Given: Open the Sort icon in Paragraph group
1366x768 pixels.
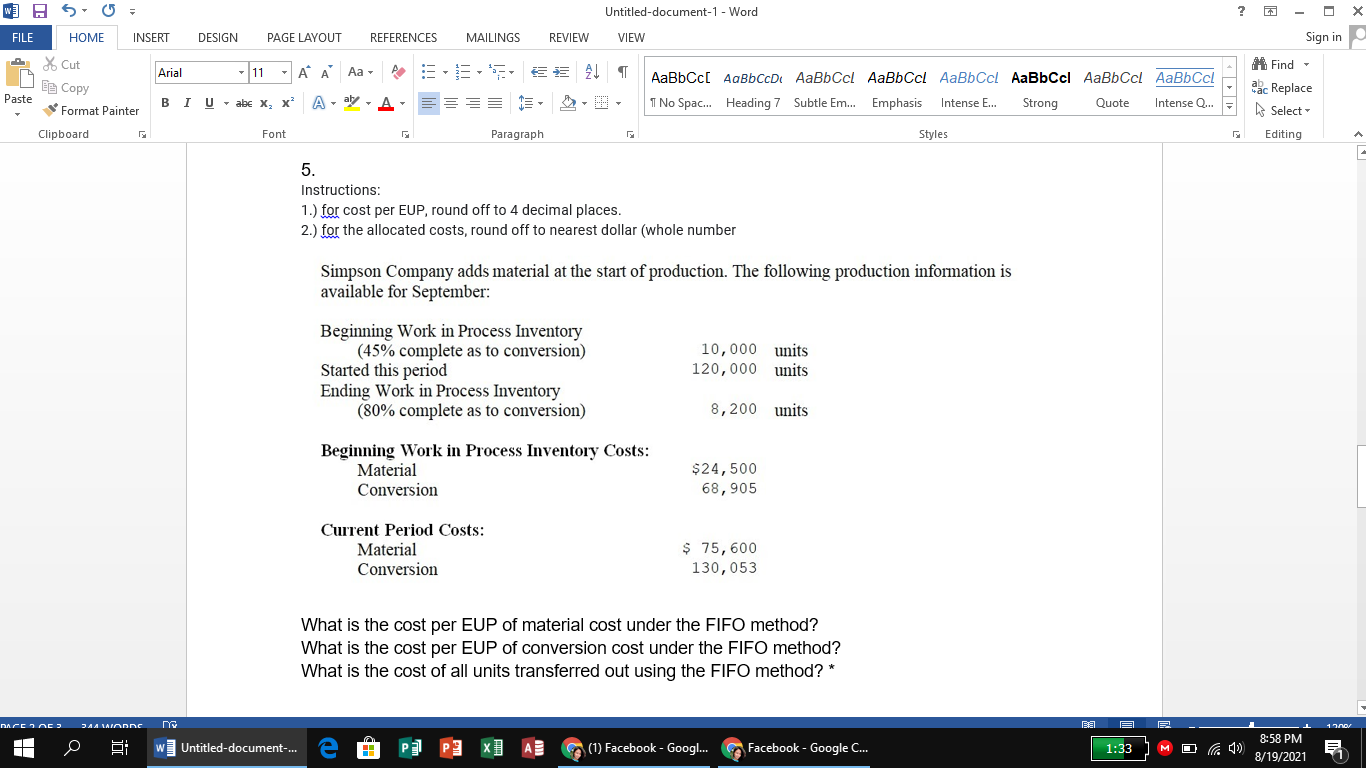Looking at the screenshot, I should 590,72.
